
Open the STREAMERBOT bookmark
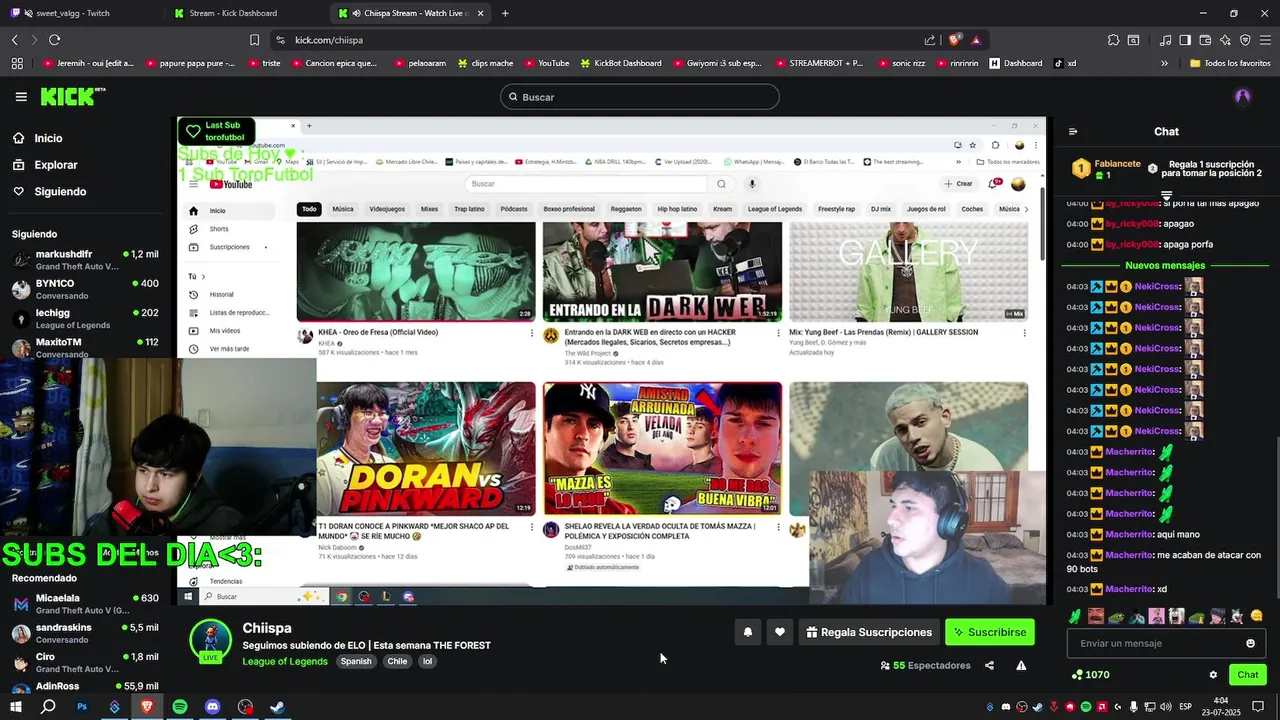click(818, 63)
